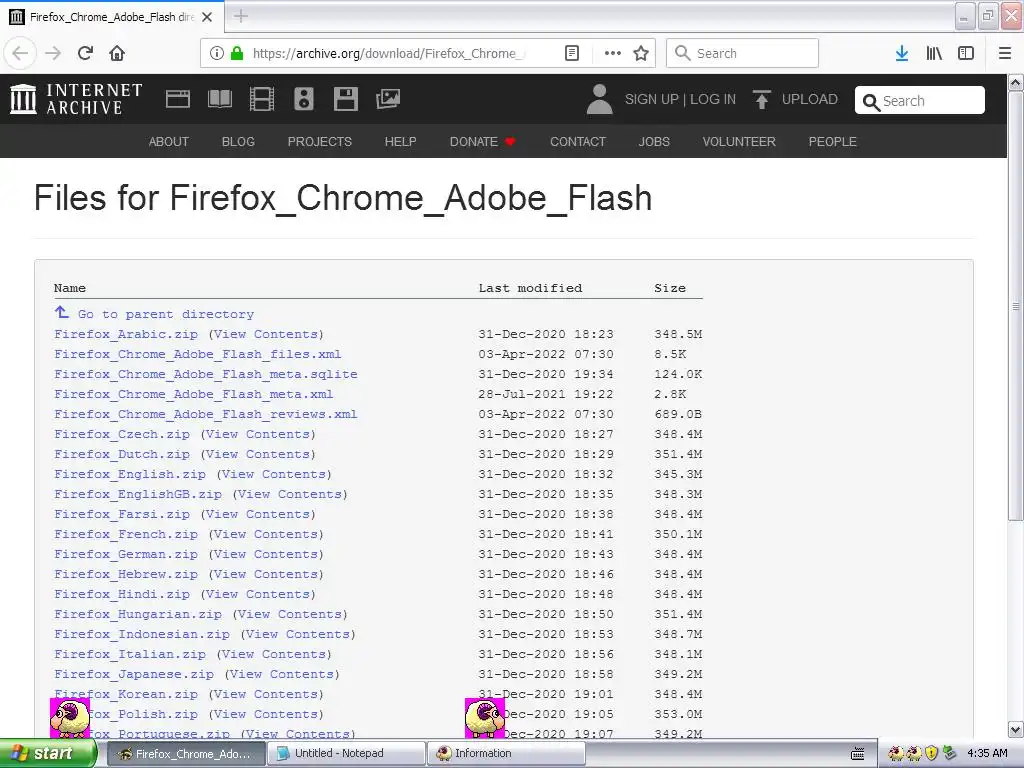Open a new tab with the plus icon
The width and height of the screenshot is (1024, 768).
241,16
